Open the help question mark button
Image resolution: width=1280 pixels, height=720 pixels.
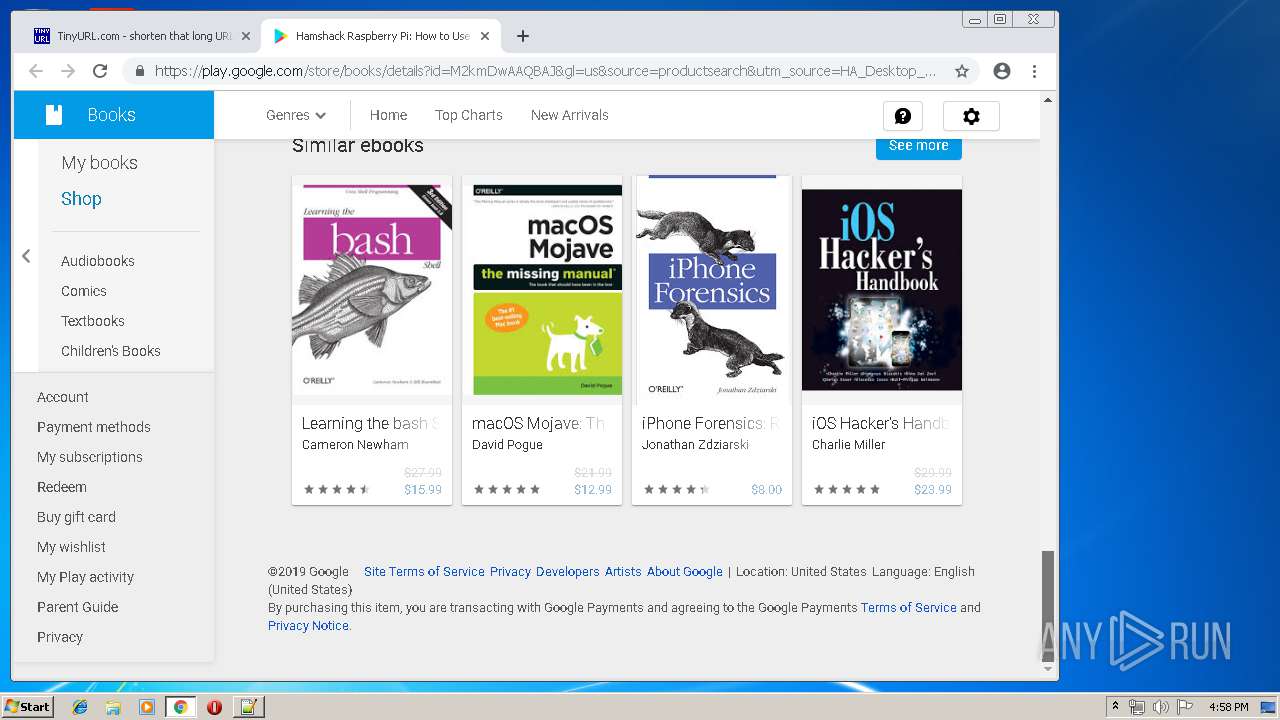click(903, 116)
